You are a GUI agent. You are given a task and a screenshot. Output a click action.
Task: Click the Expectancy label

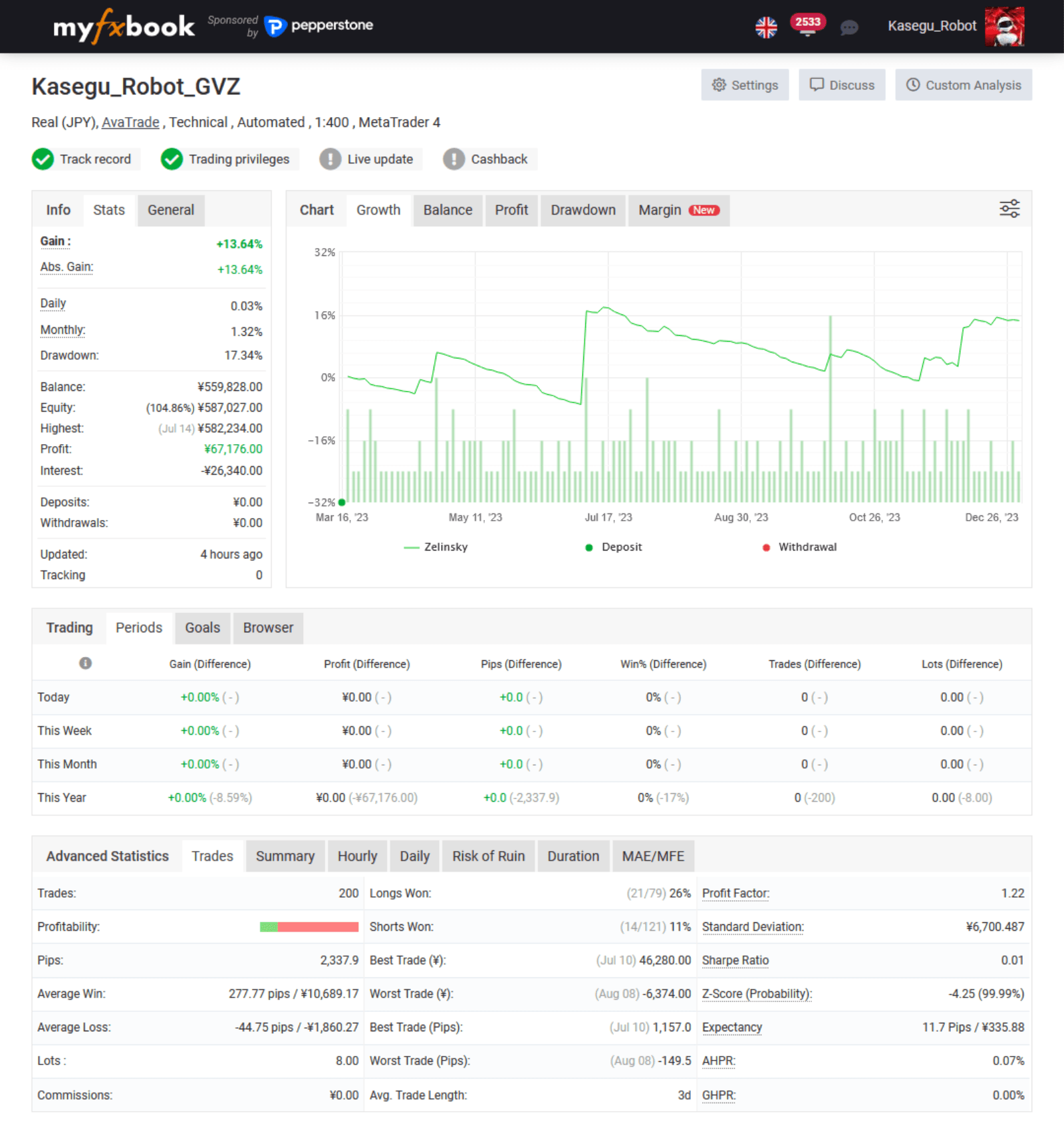[x=732, y=1028]
